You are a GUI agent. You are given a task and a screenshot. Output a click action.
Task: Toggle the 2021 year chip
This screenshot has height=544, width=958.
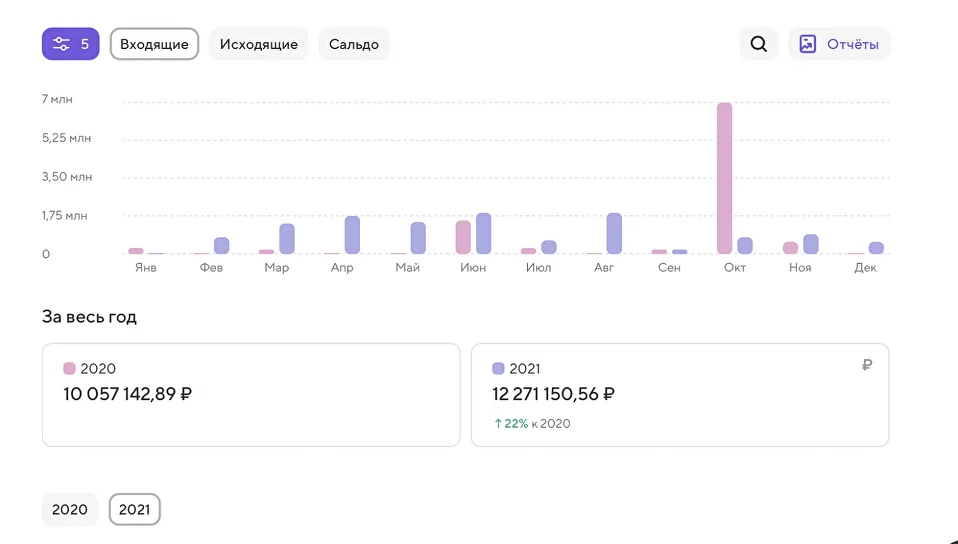pyautogui.click(x=134, y=509)
